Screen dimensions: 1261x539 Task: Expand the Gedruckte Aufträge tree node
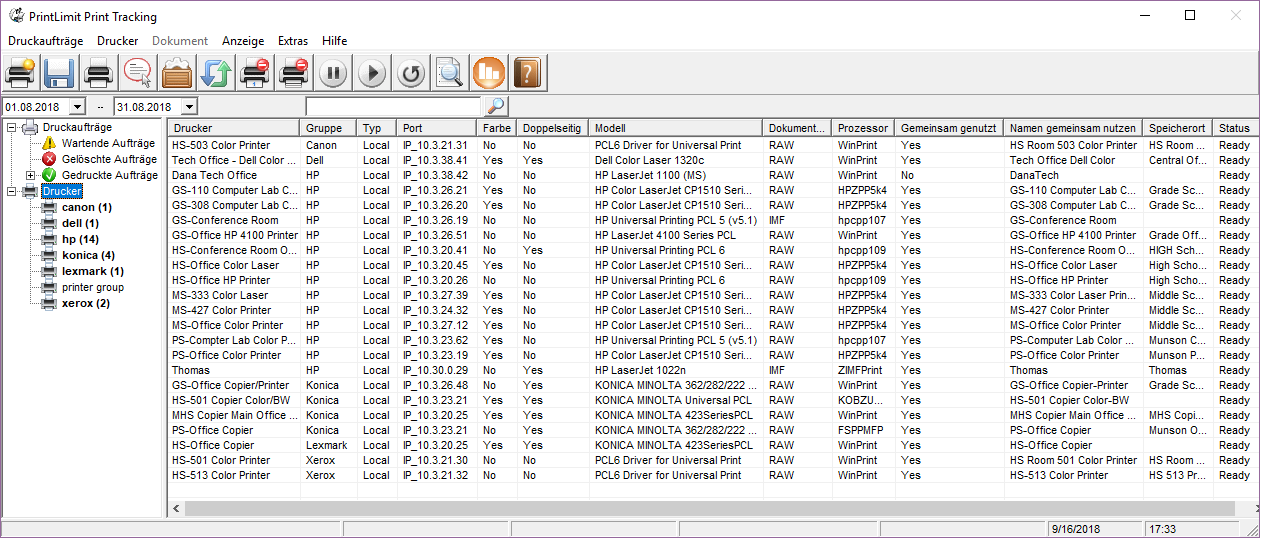click(30, 176)
